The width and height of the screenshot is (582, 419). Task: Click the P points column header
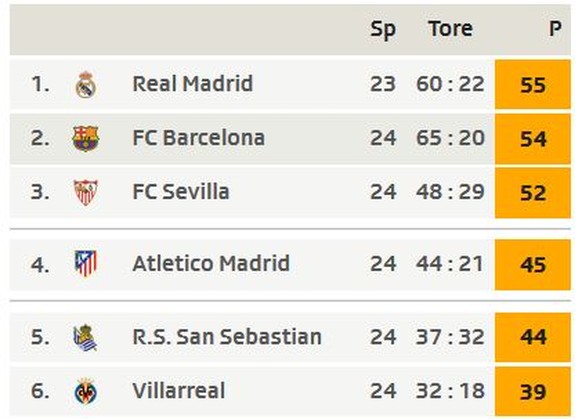(555, 29)
